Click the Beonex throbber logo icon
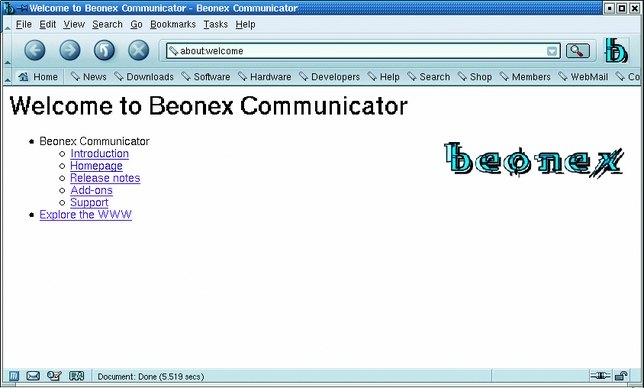The image size is (644, 388). point(616,51)
